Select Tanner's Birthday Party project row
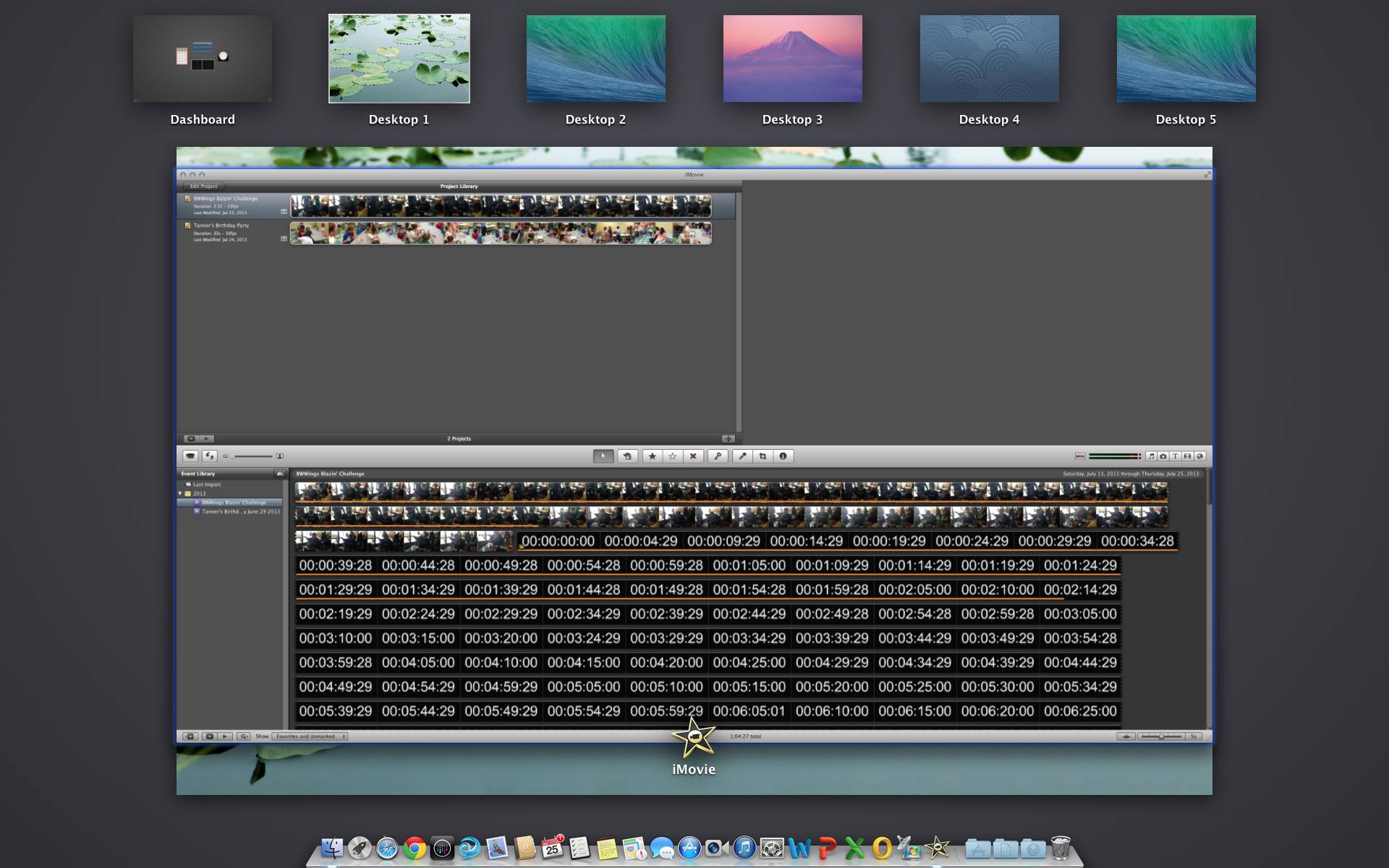 click(456, 233)
